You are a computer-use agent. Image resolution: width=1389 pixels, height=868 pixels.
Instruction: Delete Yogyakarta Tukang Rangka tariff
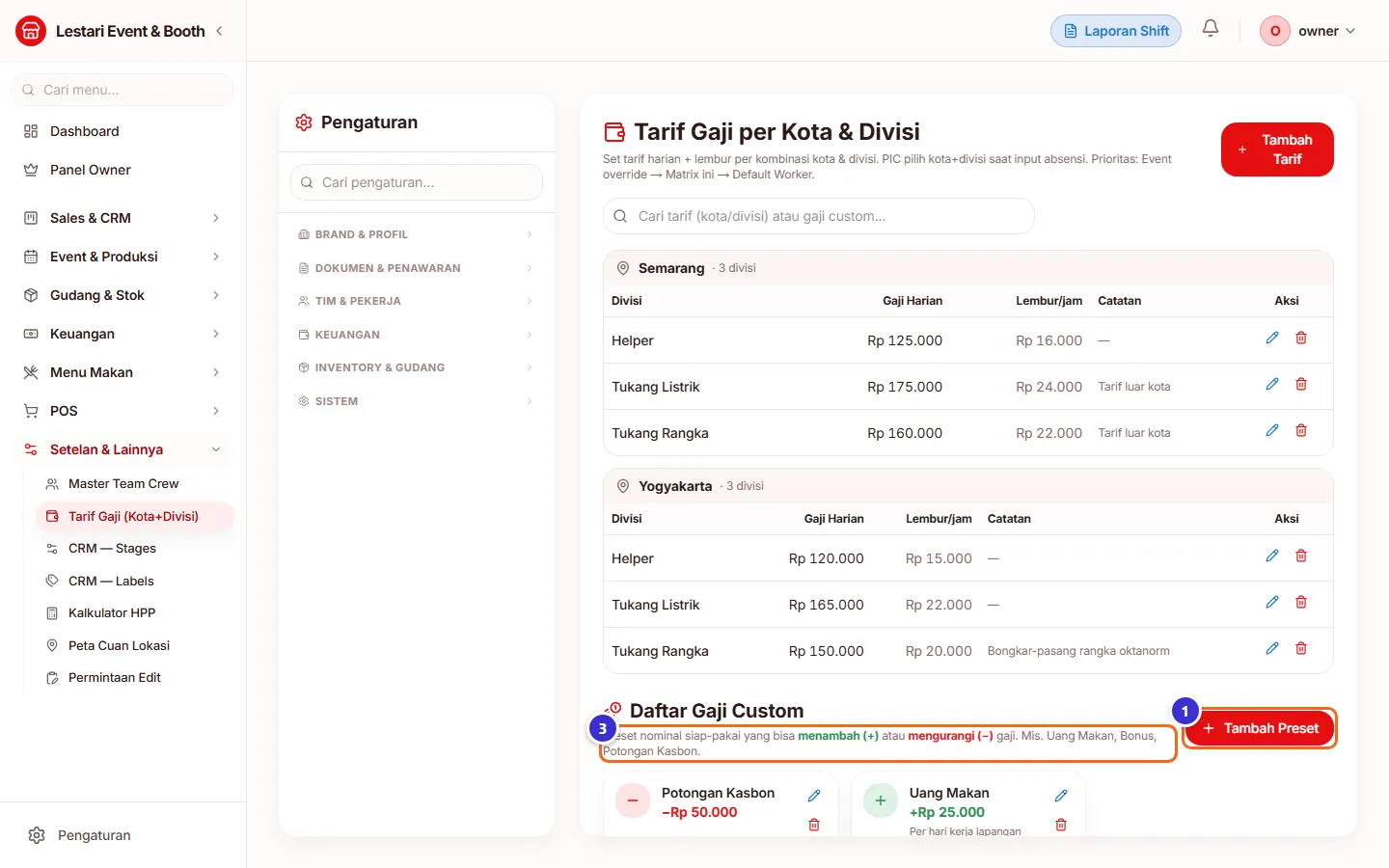[x=1301, y=648]
